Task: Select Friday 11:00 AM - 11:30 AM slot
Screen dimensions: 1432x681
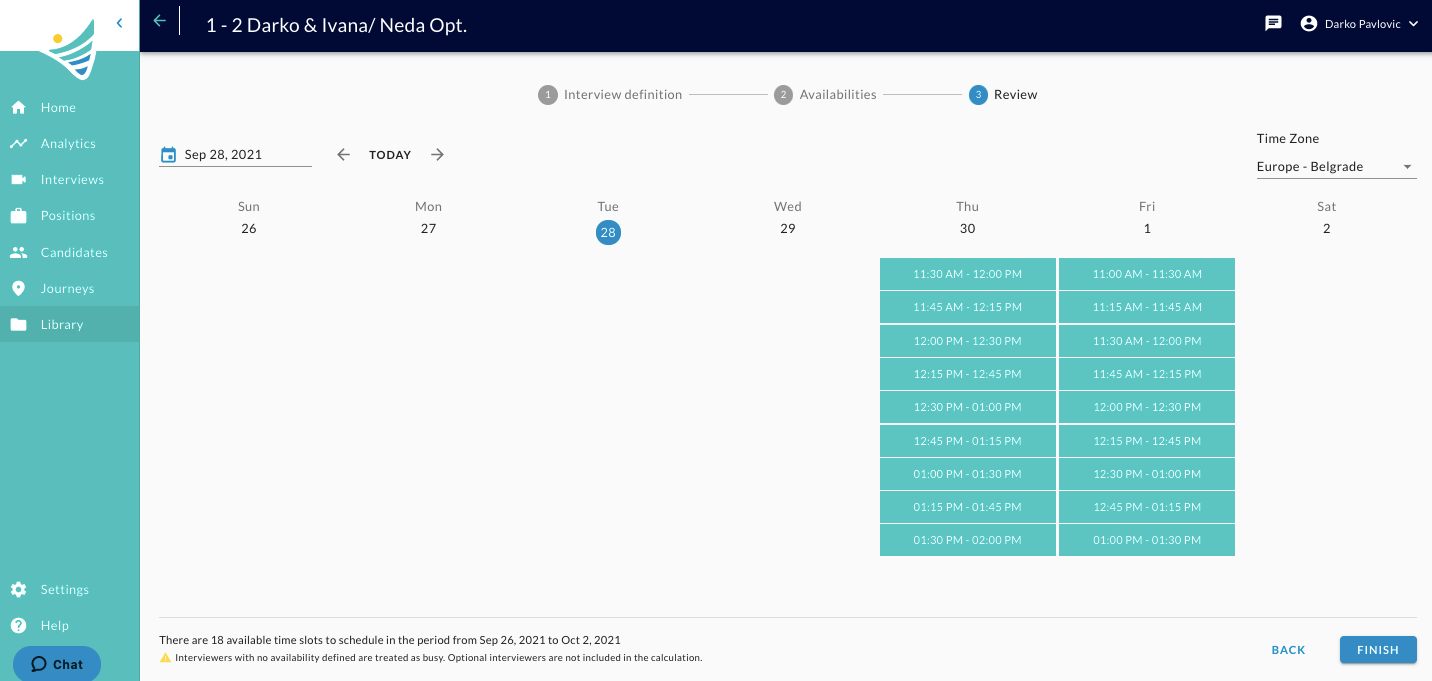Action: [x=1147, y=274]
